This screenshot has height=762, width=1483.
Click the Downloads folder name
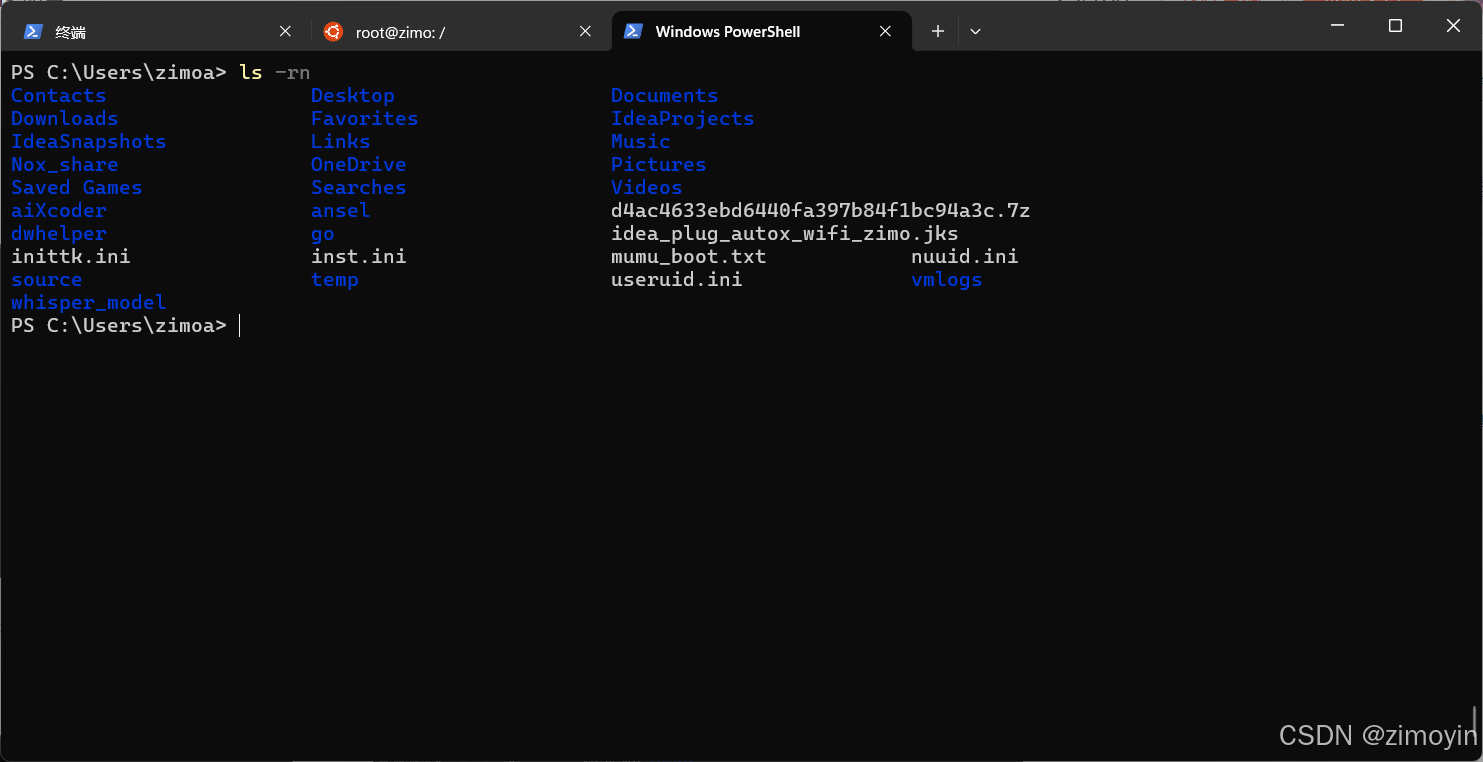(64, 119)
